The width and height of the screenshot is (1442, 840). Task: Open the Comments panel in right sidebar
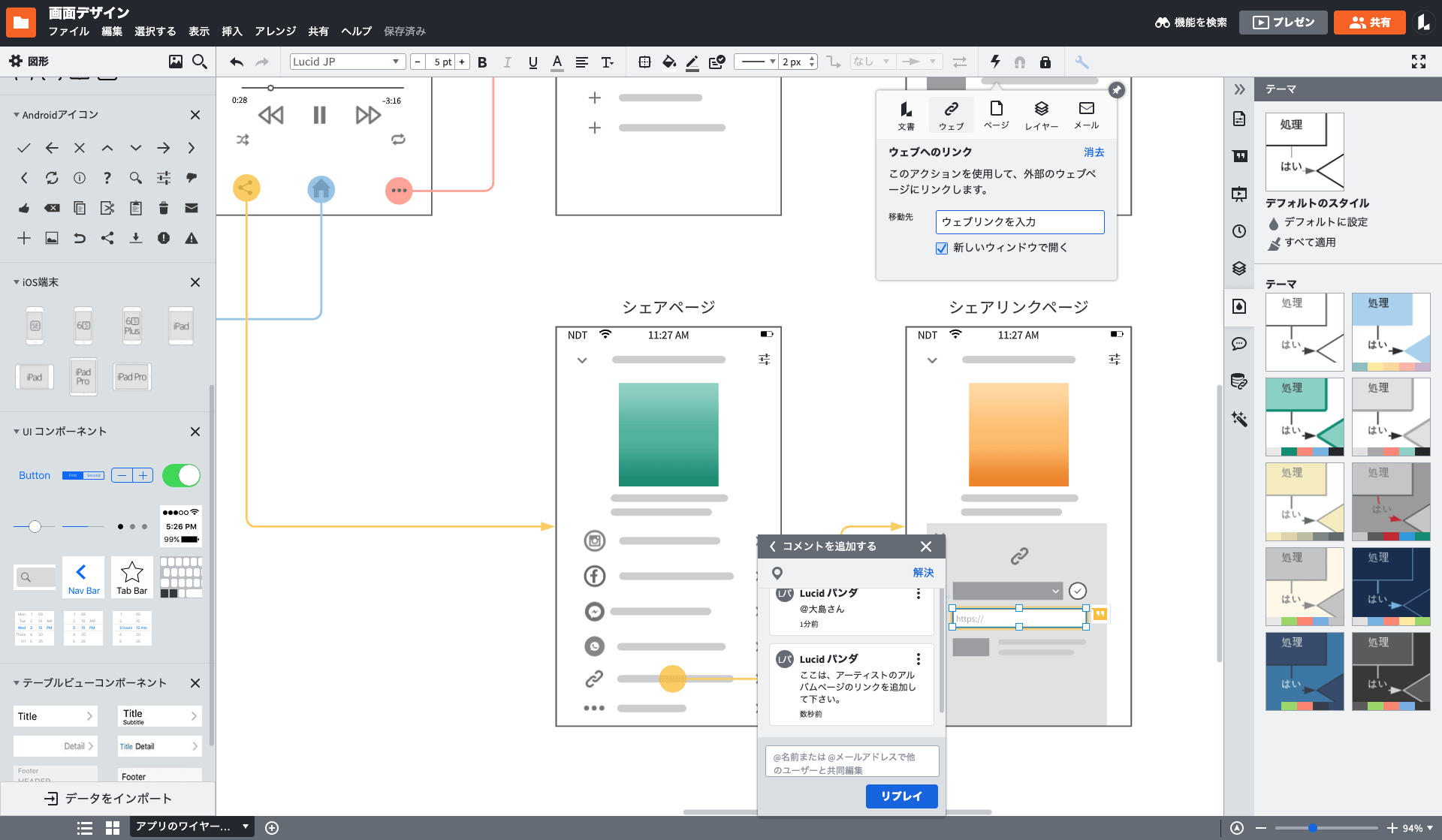click(1239, 343)
